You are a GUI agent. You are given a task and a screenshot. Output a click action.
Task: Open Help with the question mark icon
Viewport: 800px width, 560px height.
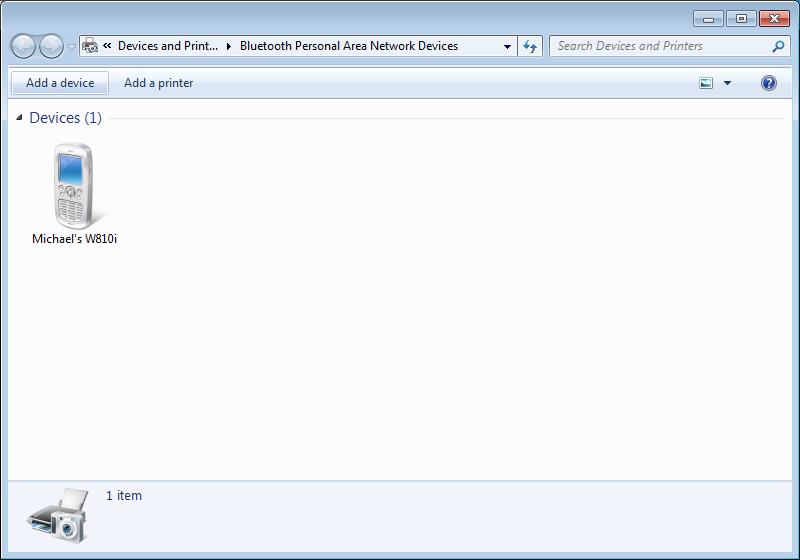click(769, 83)
